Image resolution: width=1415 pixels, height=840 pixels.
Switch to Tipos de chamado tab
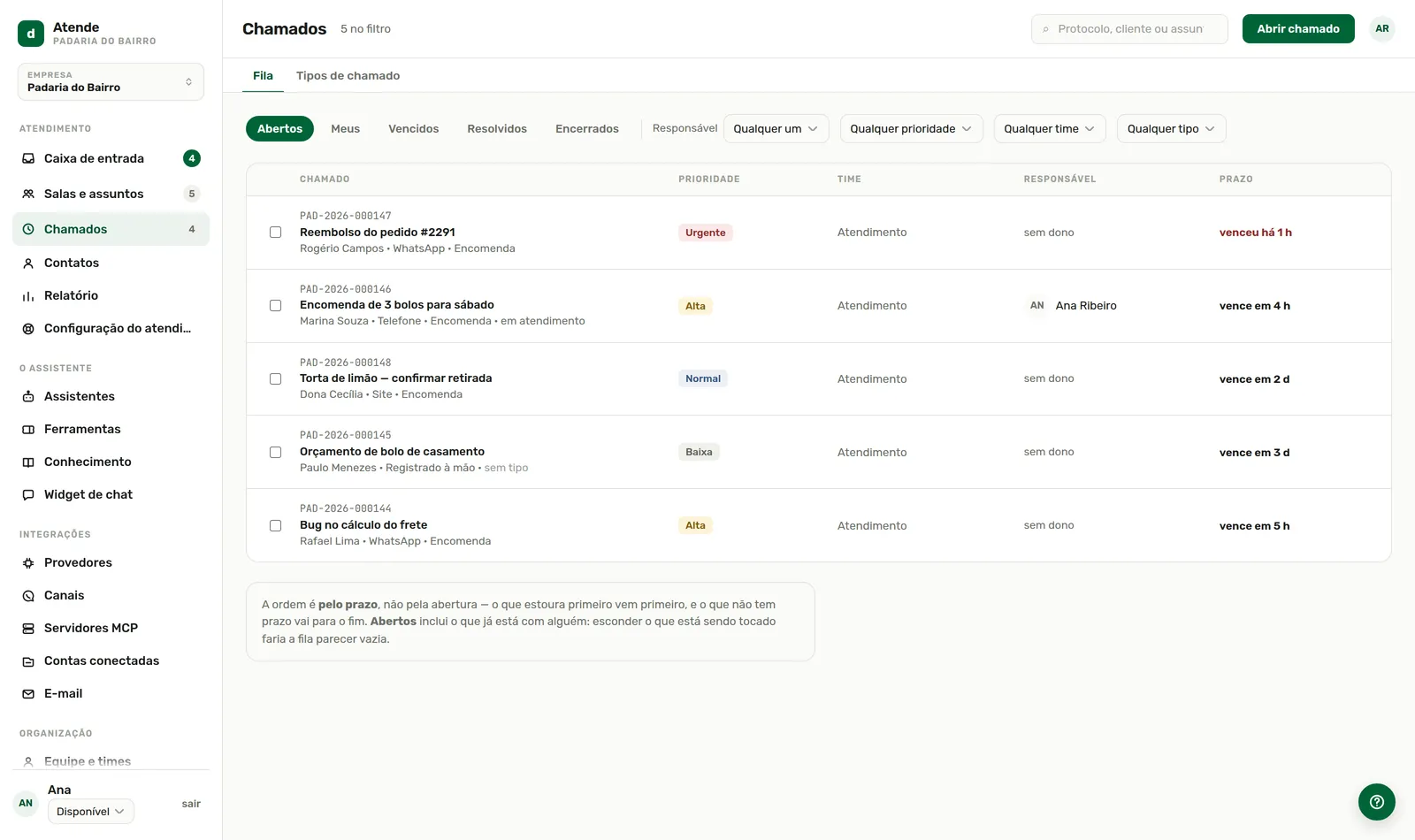(x=348, y=76)
